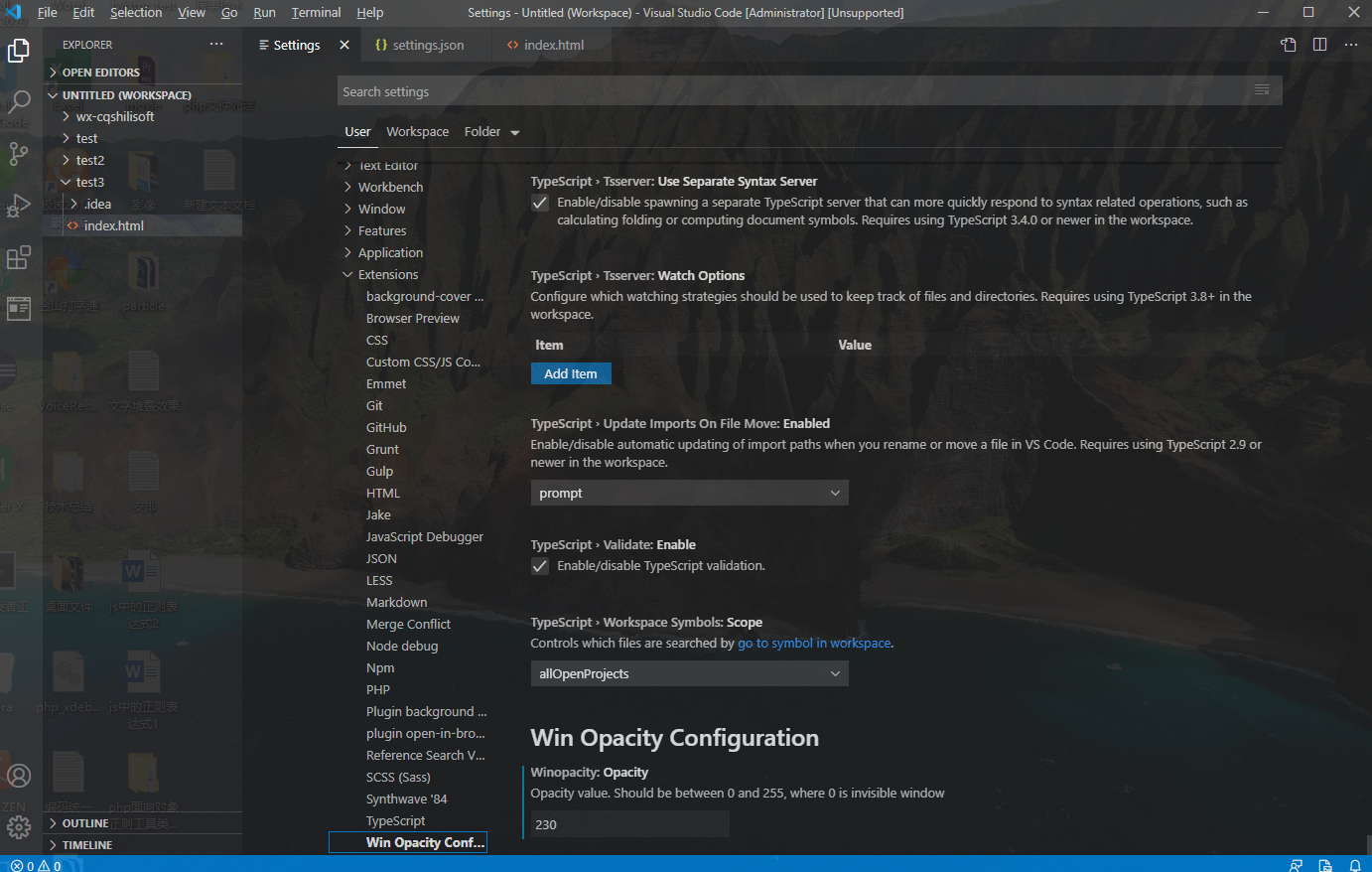Select the User settings scope tab
Screen dimensions: 1372x872
[x=357, y=131]
